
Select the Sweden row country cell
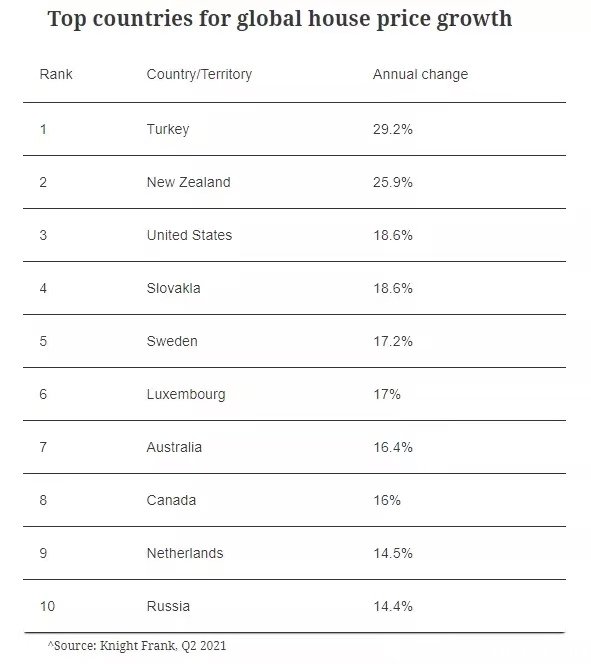172,341
